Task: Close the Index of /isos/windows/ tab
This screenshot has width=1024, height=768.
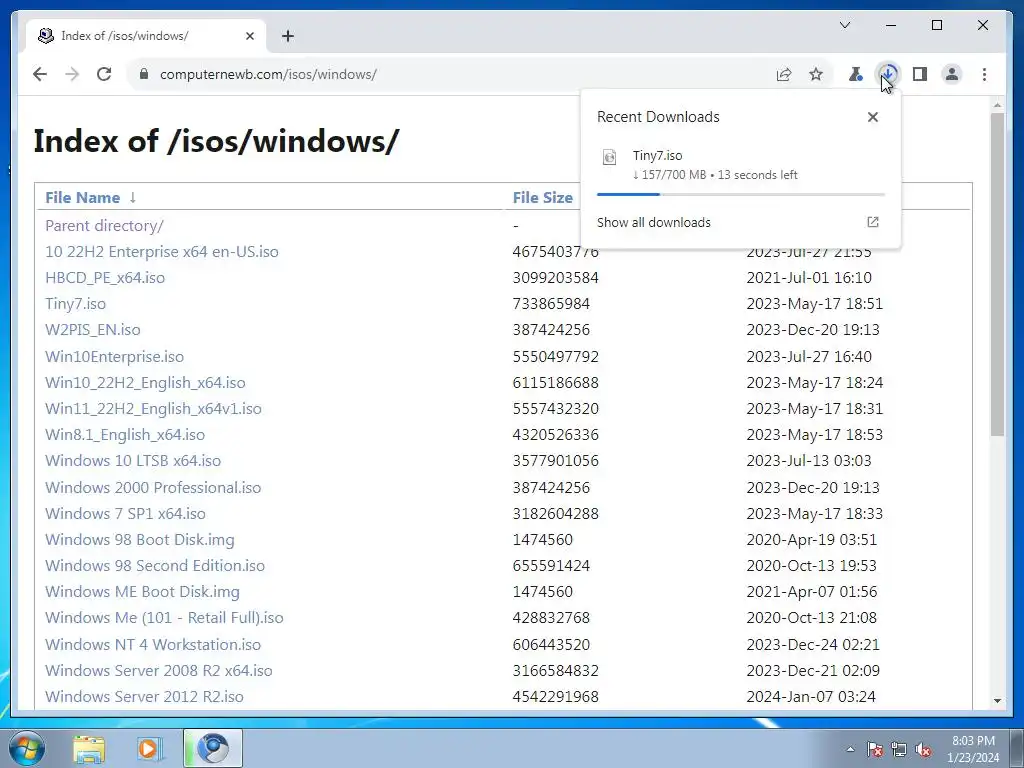Action: [249, 36]
